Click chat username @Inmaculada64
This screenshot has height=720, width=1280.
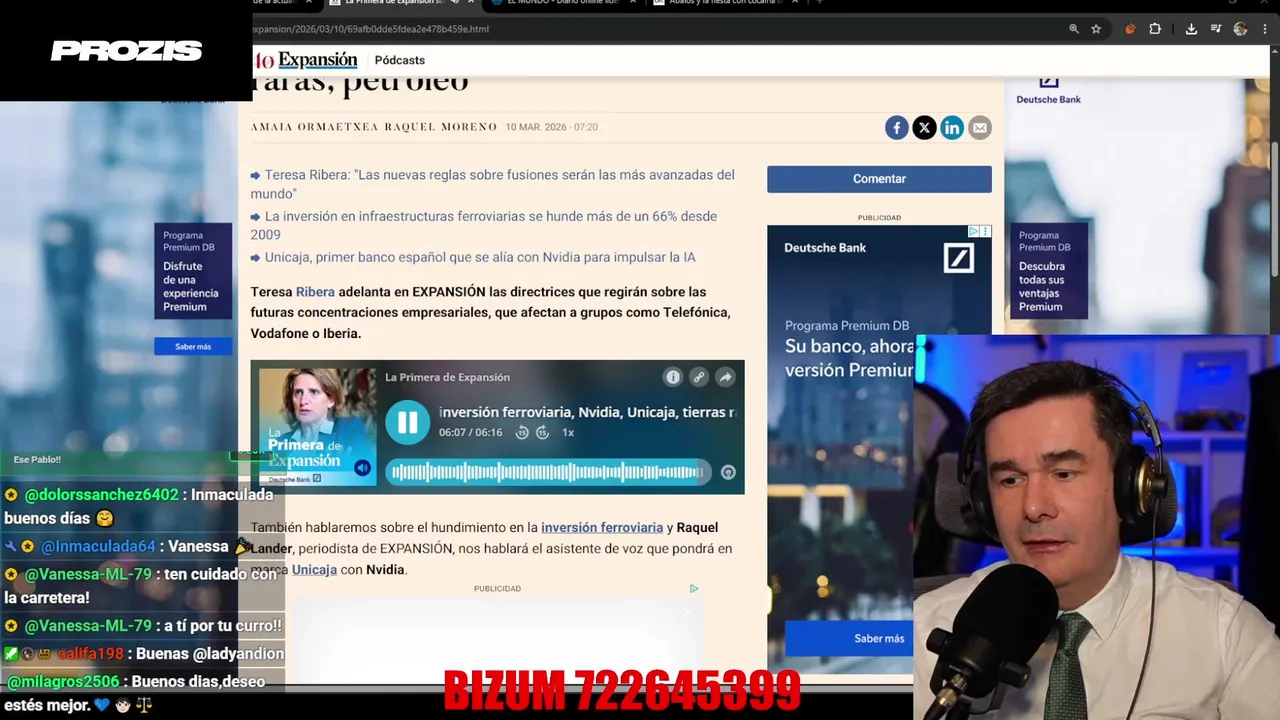click(98, 546)
